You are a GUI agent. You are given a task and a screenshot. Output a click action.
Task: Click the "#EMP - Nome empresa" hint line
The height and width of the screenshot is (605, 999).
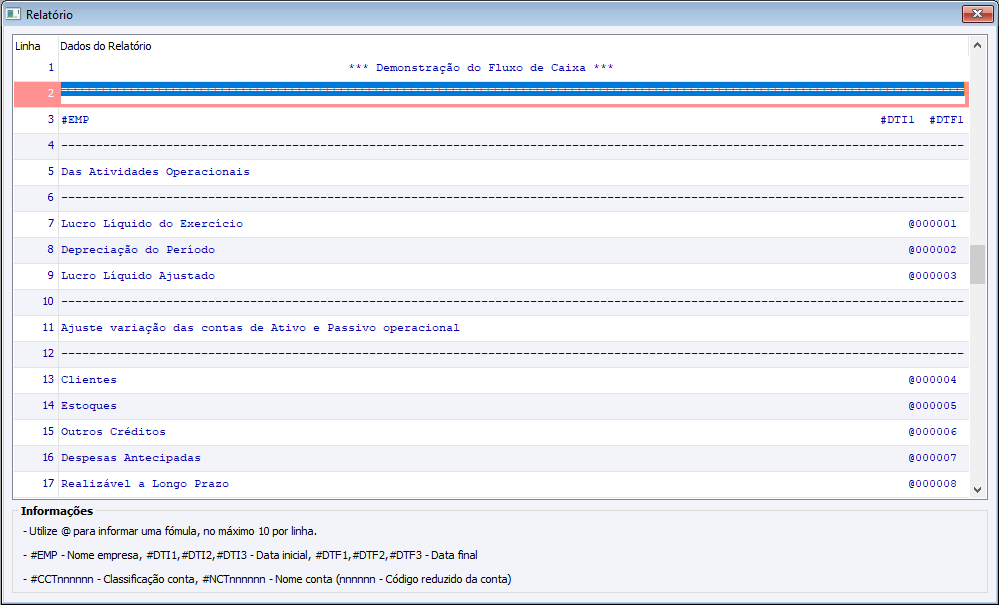click(250, 555)
